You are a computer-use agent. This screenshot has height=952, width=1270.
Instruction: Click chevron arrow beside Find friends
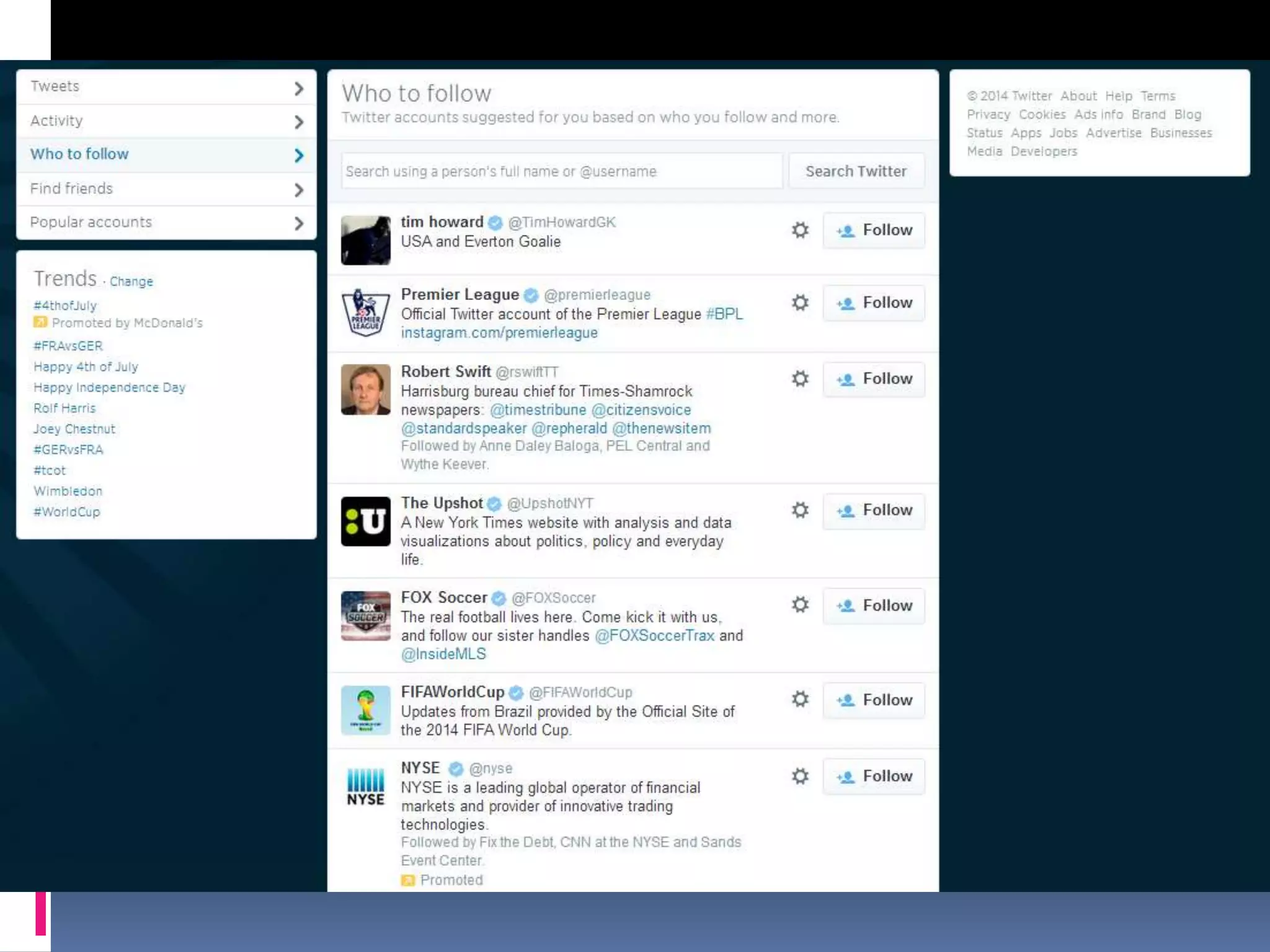click(299, 190)
